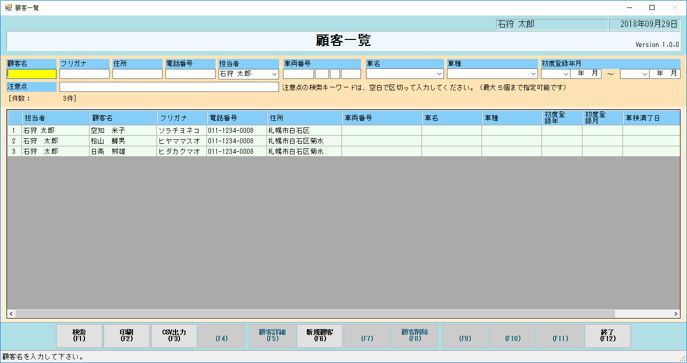Viewport: 687px width, 363px height.
Task: Click into the フリガナ search field
Action: 85,74
